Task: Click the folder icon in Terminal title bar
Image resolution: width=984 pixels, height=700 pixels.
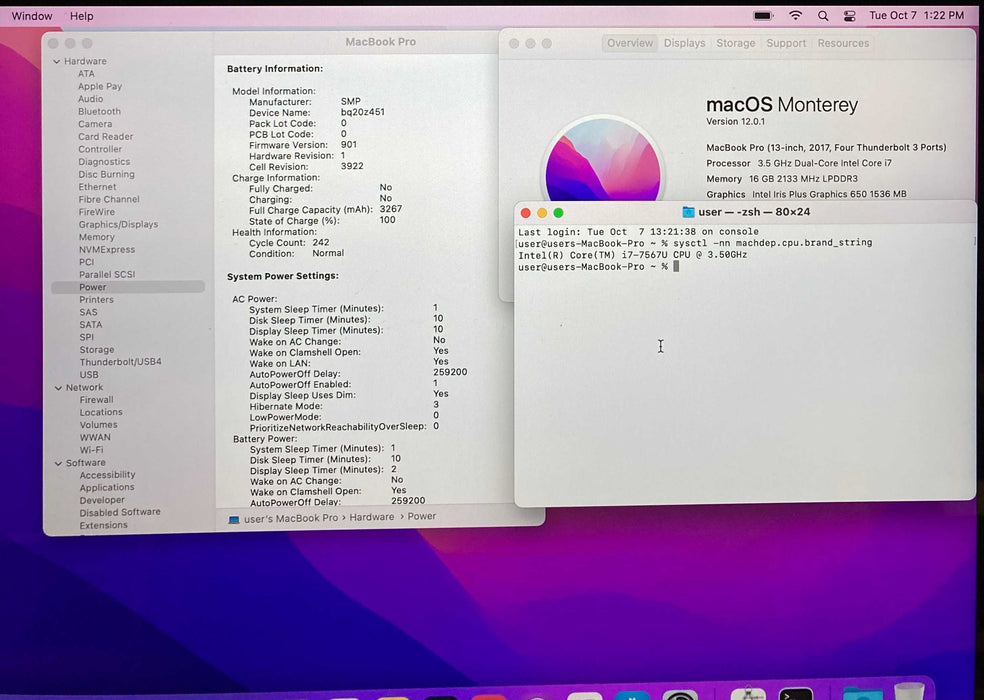Action: 688,212
